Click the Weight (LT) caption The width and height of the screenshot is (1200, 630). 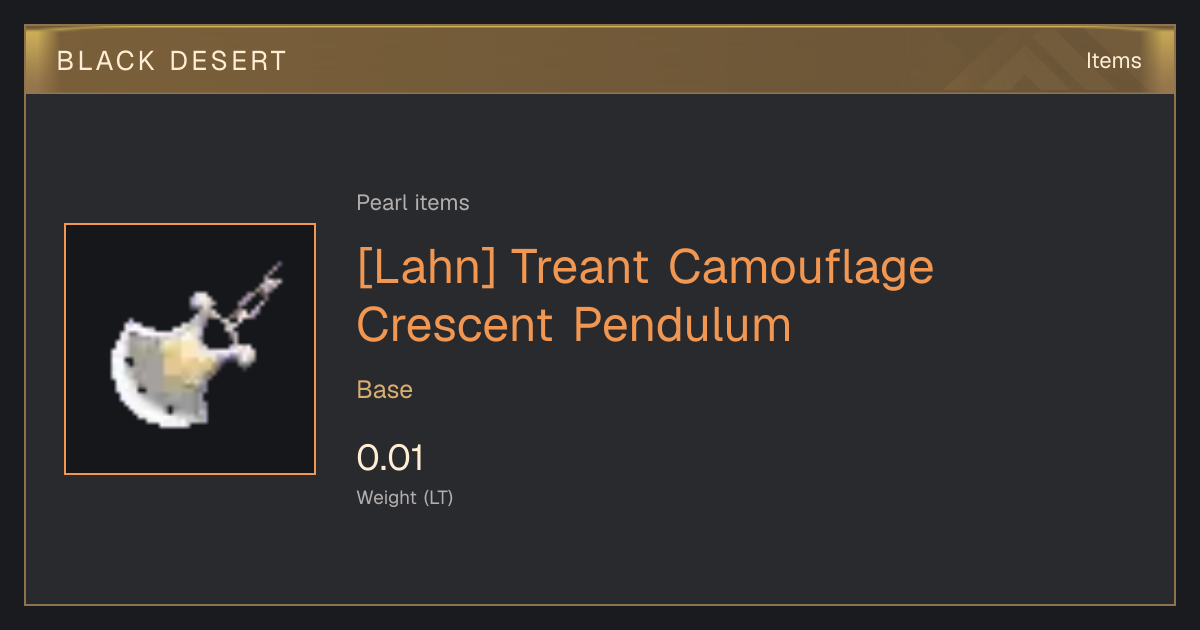[x=405, y=497]
